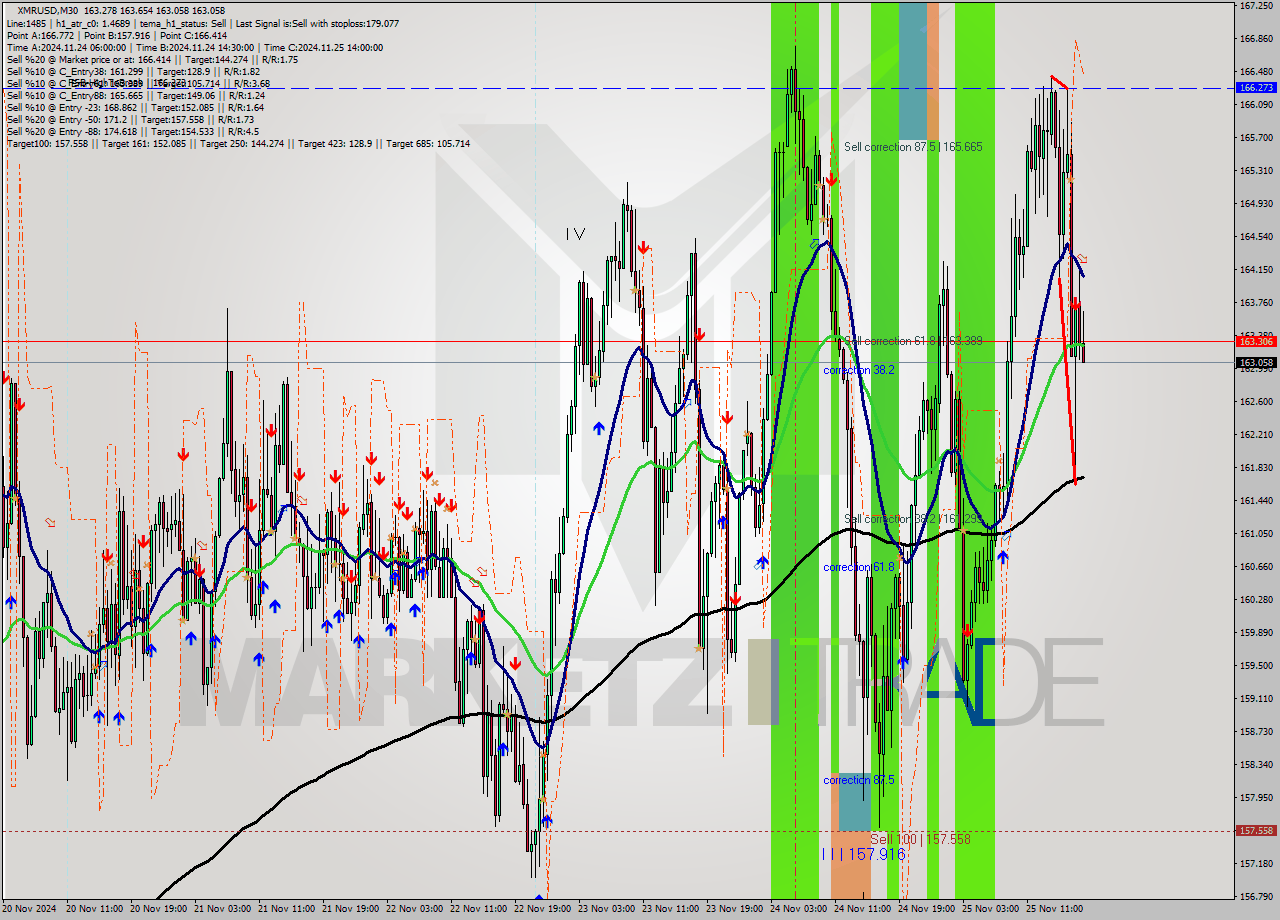The image size is (1280, 920).
Task: Select the blue 166.273 price level tag
Action: 1257,88
